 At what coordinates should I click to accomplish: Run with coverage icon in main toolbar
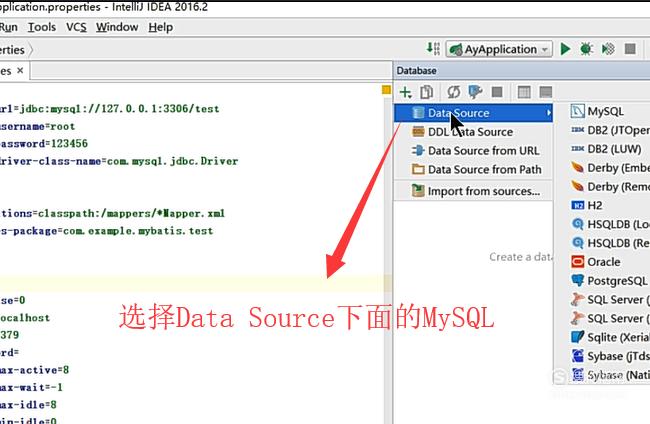coord(608,49)
